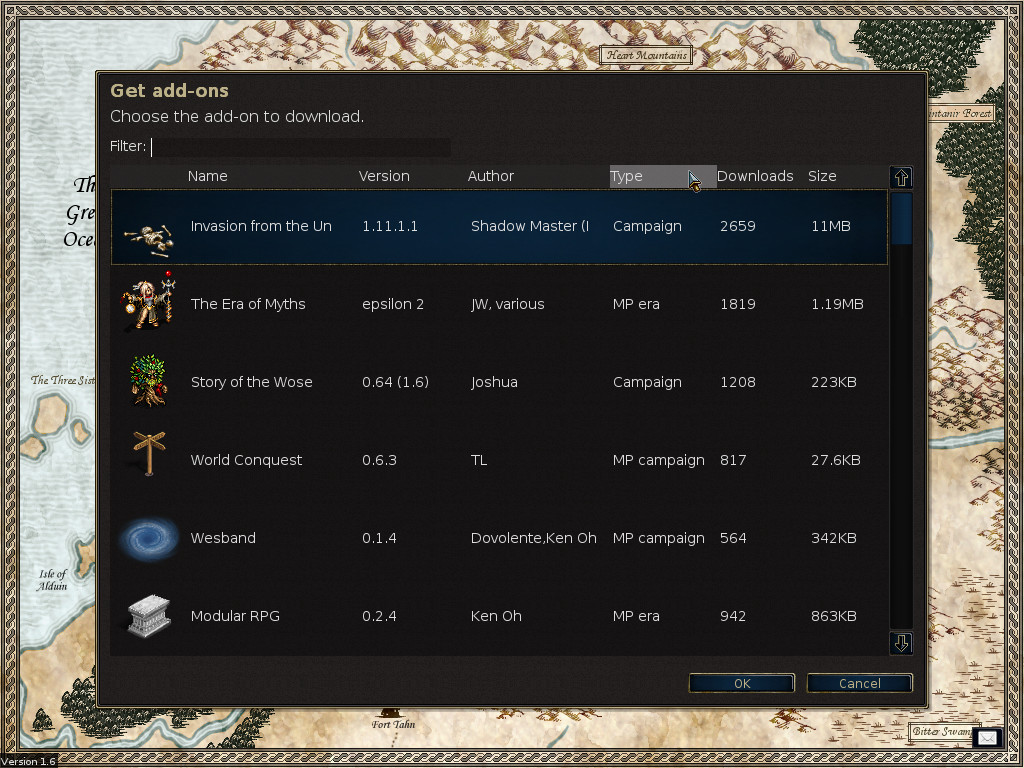Select The Era of Myths mage icon
The height and width of the screenshot is (768, 1024).
pyautogui.click(x=148, y=304)
